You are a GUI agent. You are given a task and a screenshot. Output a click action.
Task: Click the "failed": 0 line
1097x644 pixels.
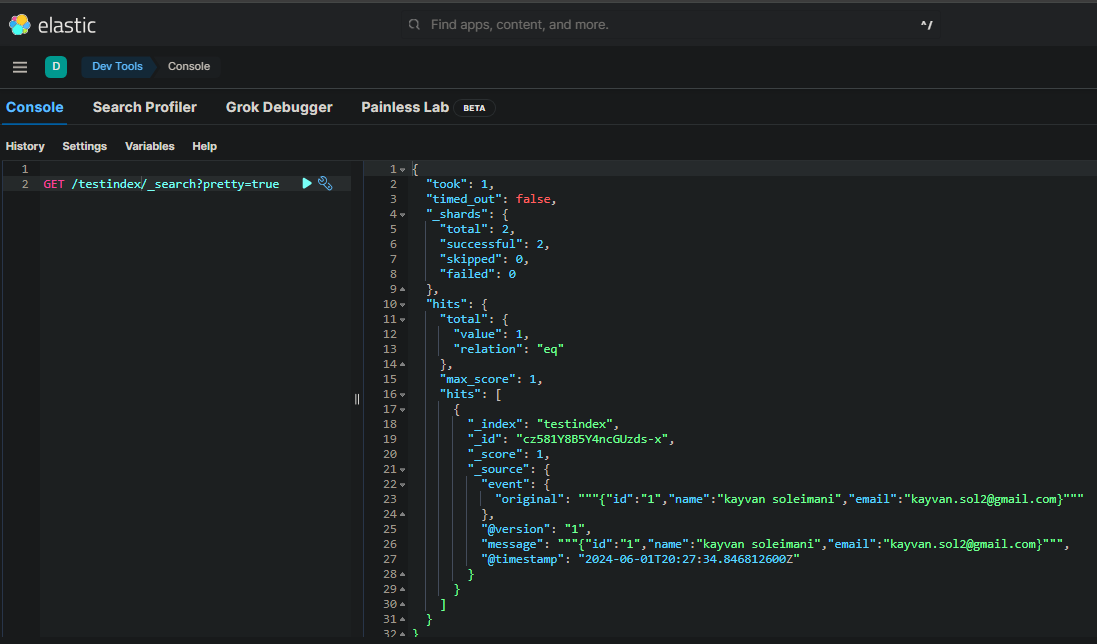(478, 274)
